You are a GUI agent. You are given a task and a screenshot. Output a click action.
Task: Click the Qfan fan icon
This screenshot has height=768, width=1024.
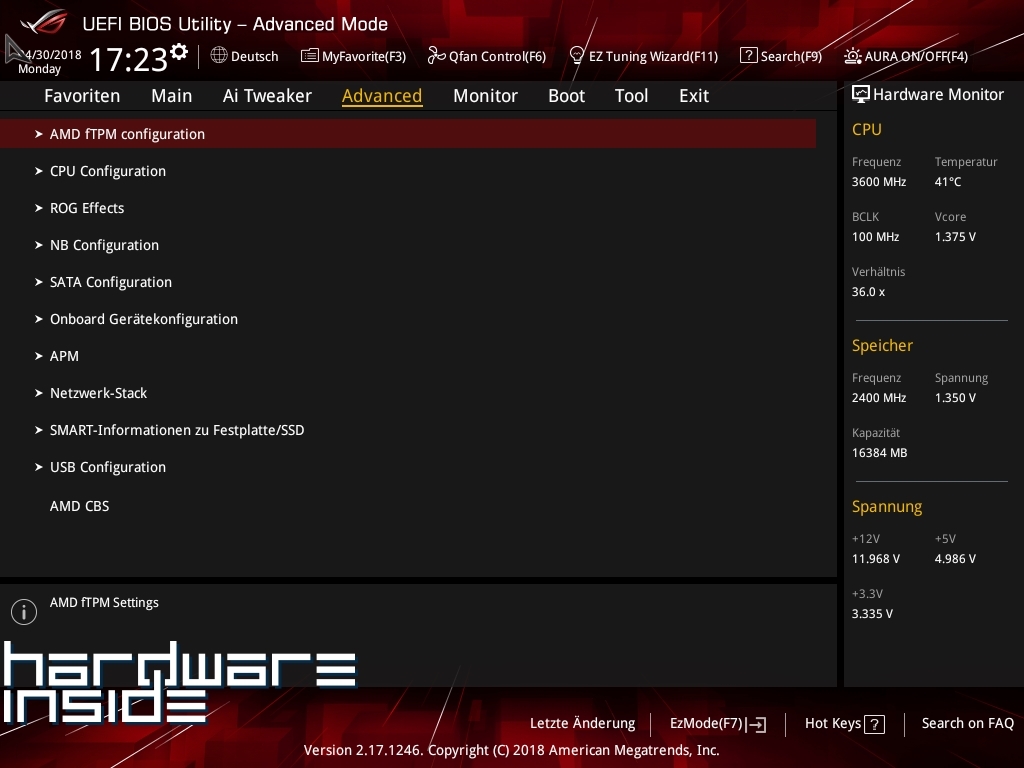tap(436, 56)
